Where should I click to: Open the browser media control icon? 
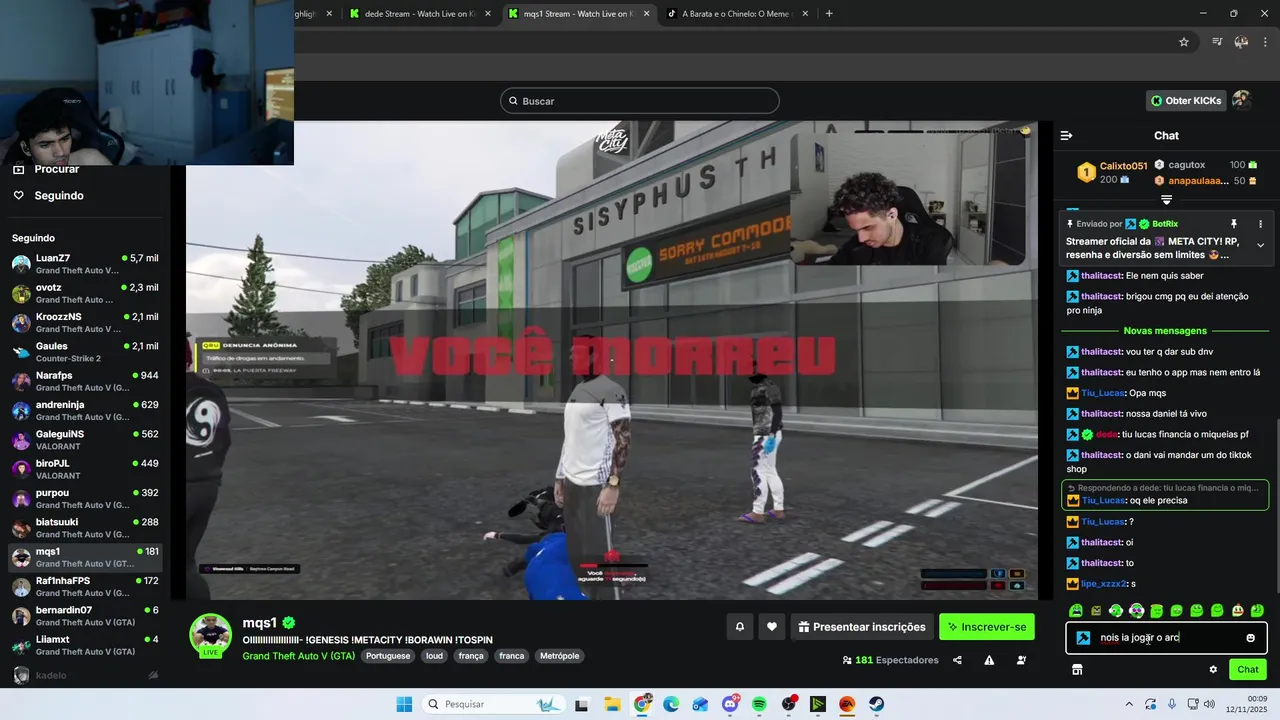click(1217, 42)
